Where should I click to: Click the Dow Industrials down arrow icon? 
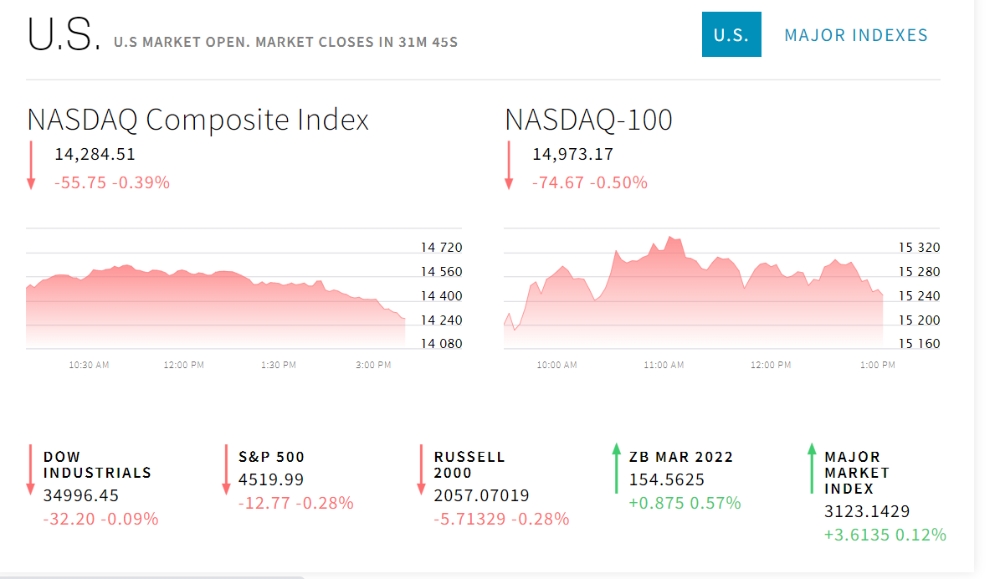(30, 470)
